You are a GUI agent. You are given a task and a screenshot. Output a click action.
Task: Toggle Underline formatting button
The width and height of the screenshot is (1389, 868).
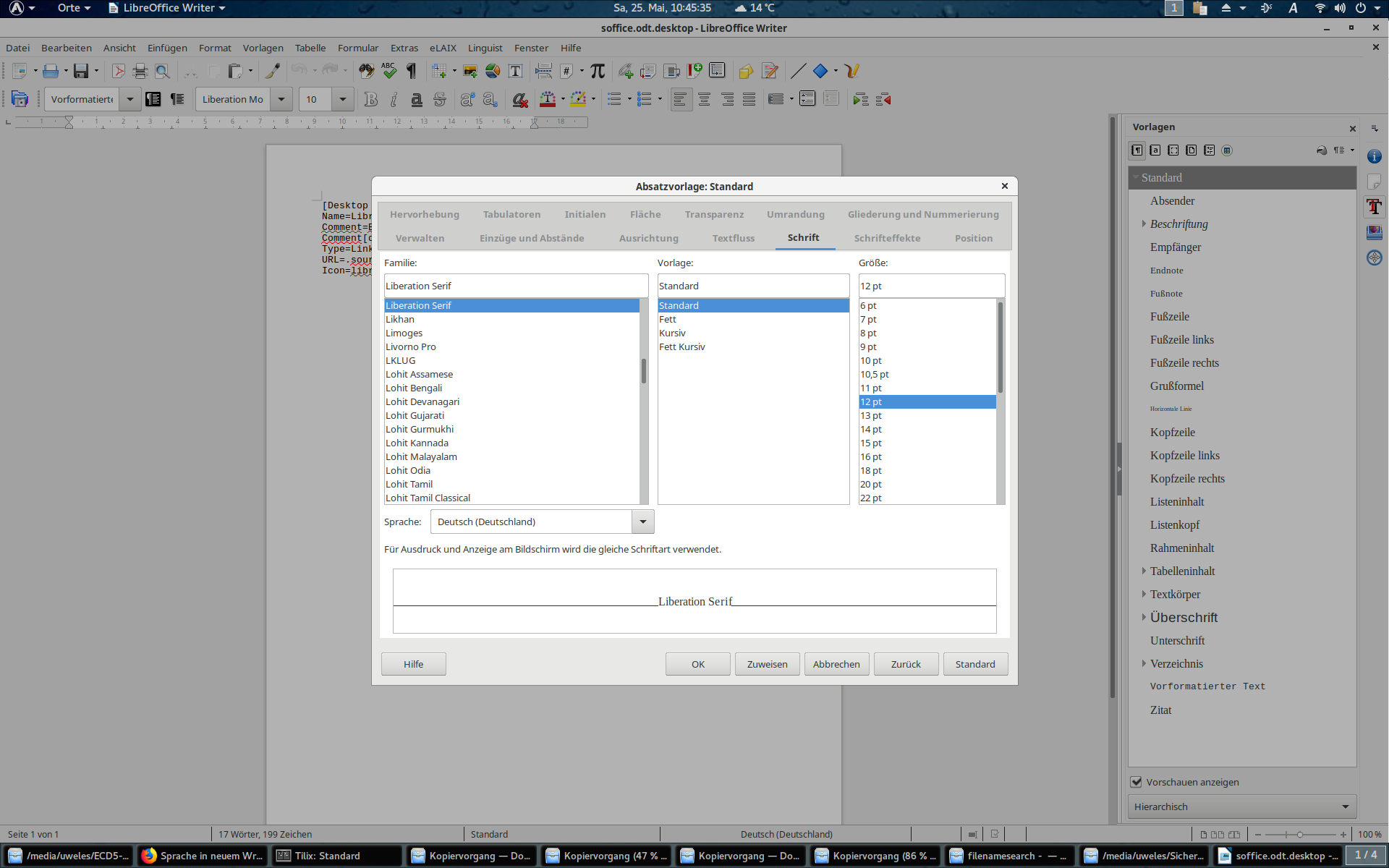(417, 99)
